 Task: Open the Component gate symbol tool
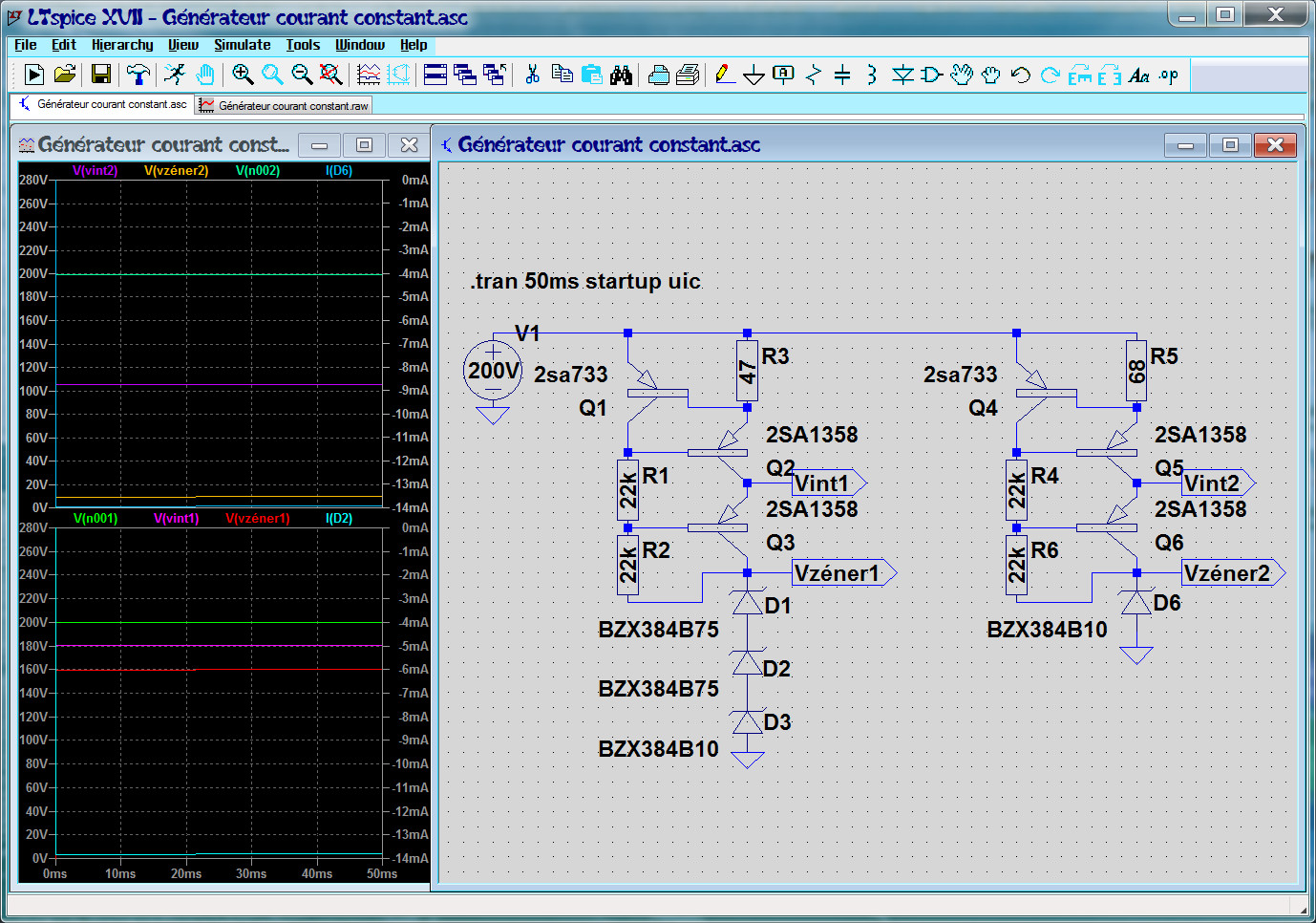931,75
